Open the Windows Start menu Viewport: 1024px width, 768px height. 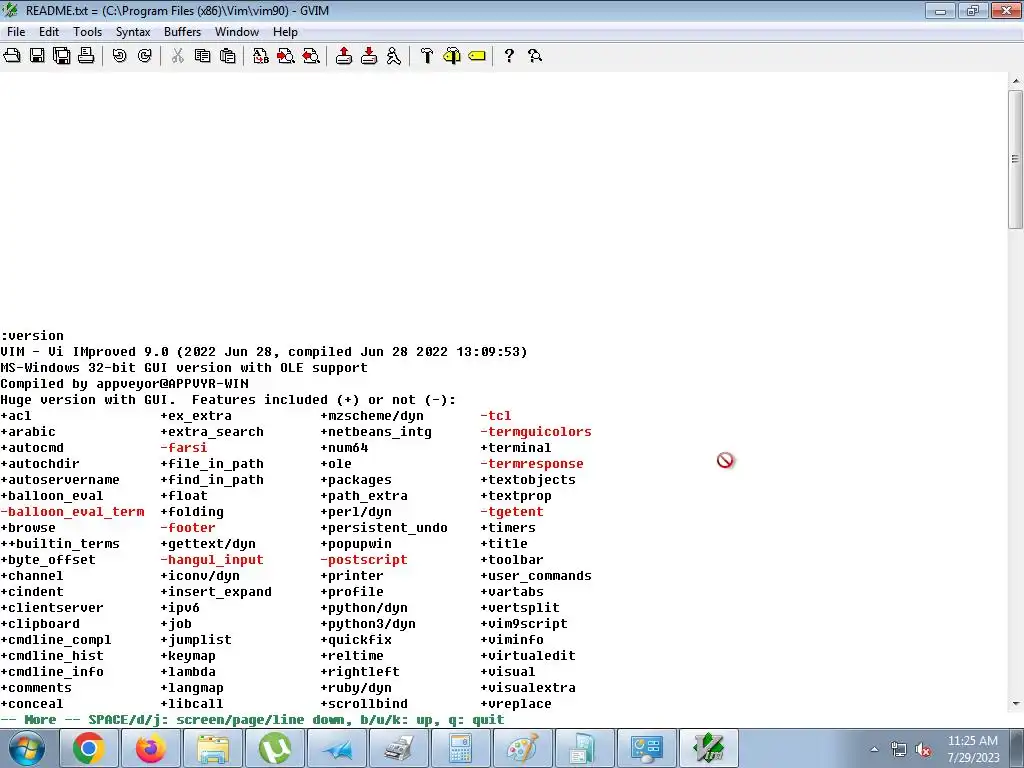coord(26,748)
